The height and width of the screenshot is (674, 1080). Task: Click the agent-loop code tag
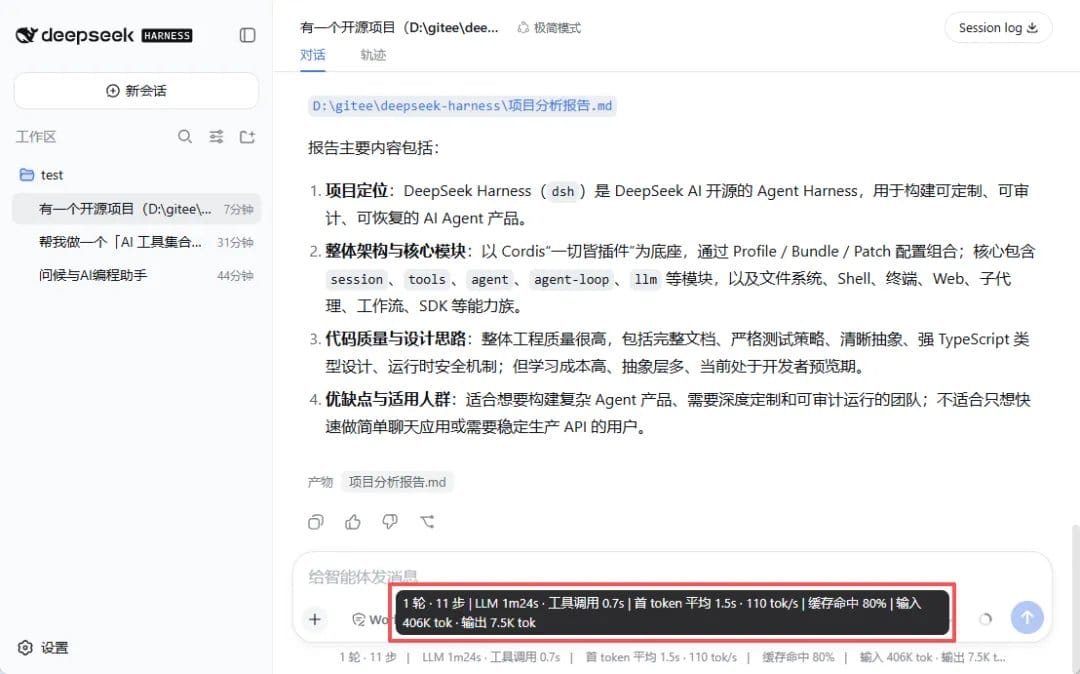click(572, 280)
